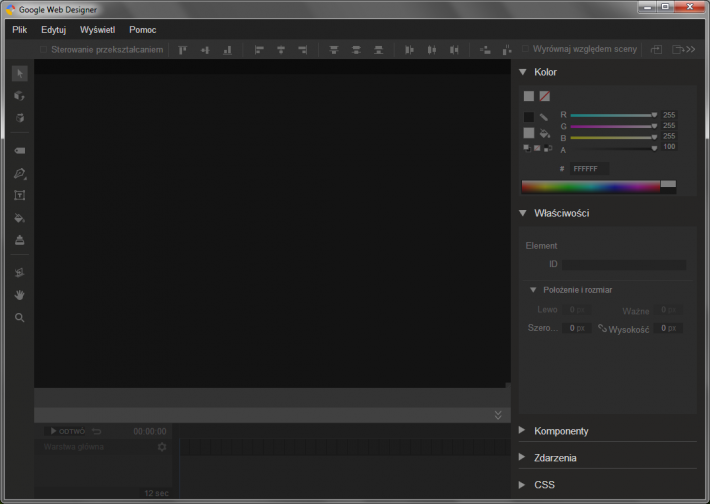Select the 3D object rotate tool

[x=19, y=96]
